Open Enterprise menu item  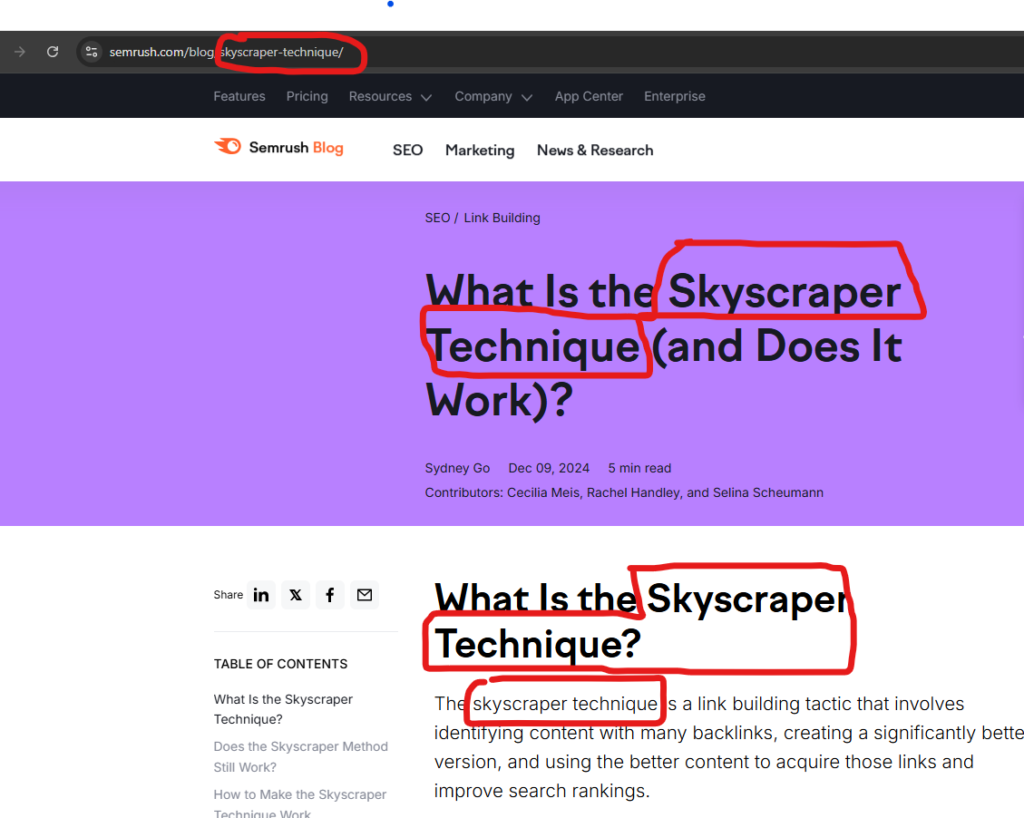675,96
